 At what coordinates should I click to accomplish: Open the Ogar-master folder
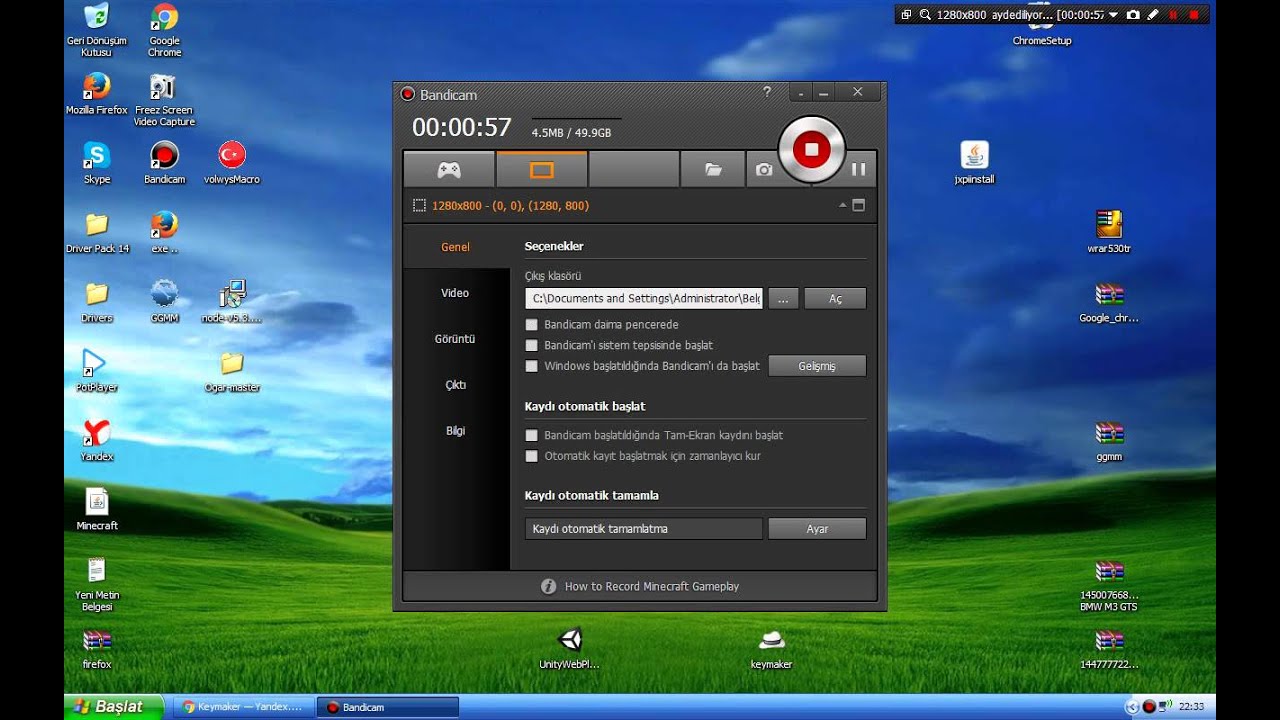point(232,370)
